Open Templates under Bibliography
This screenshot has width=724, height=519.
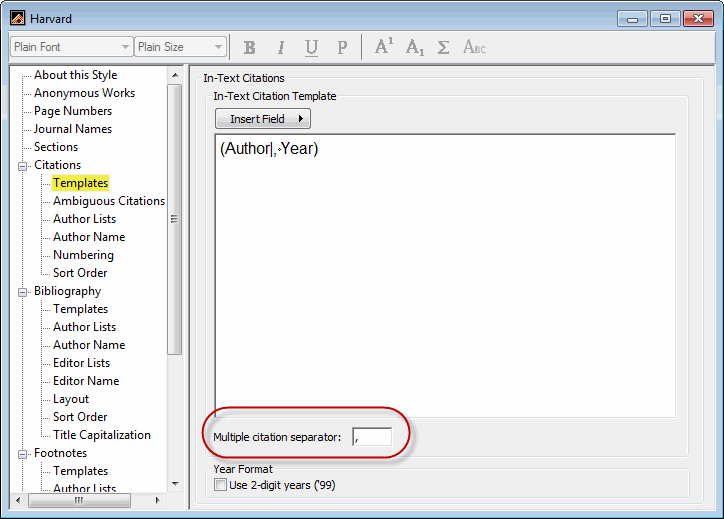[80, 309]
